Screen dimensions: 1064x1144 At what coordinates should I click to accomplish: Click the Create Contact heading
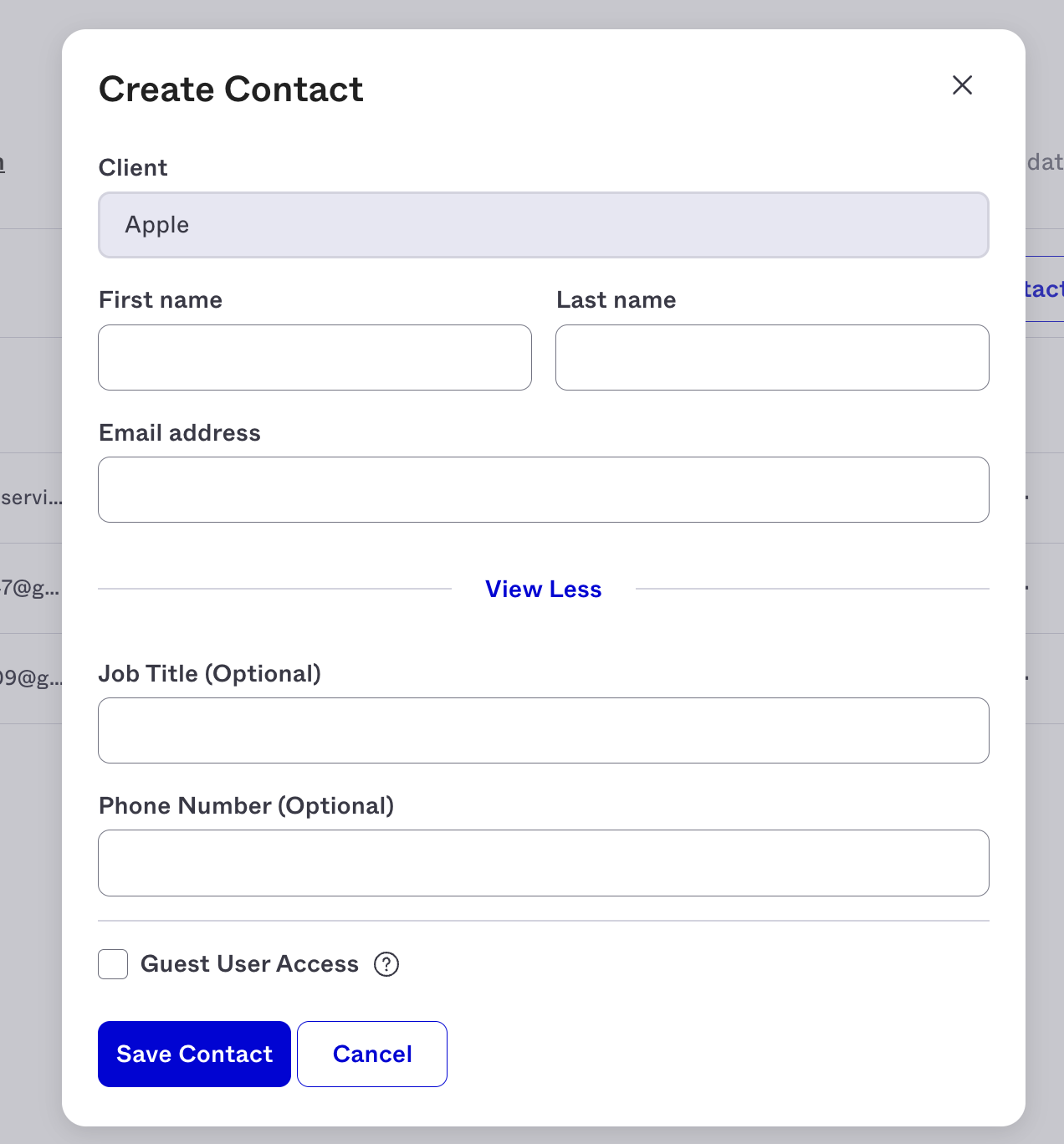pyautogui.click(x=231, y=89)
